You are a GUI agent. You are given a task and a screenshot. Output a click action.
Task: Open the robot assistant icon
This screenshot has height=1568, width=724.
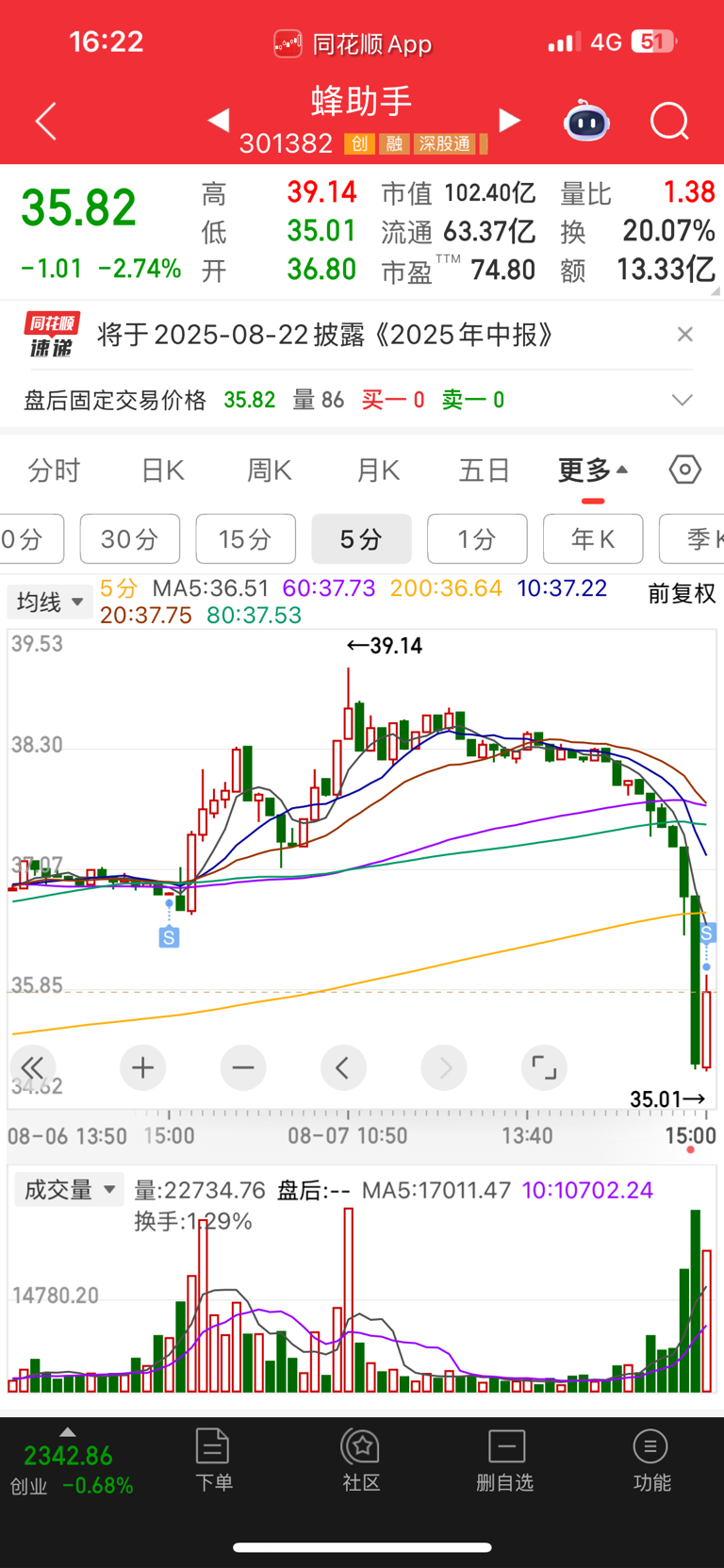(586, 122)
